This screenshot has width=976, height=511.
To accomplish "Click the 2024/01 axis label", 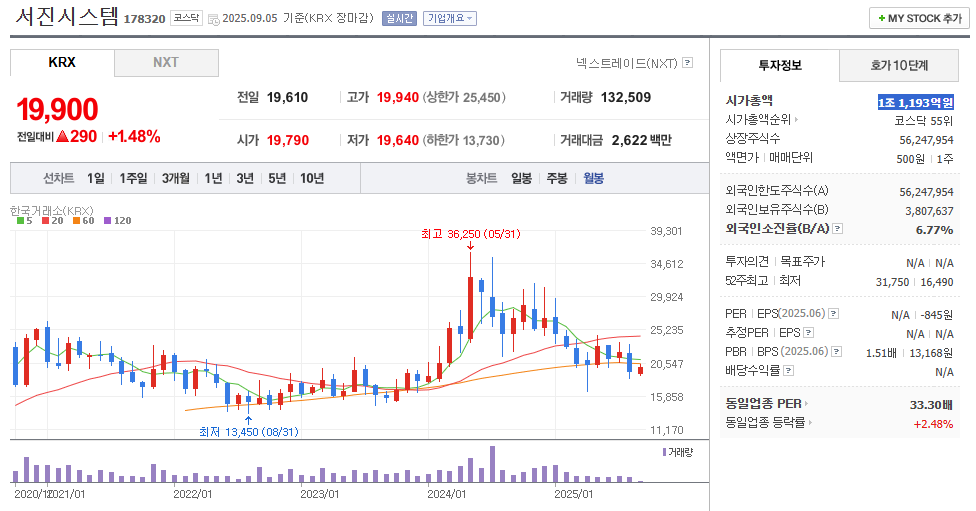I will 446,494.
